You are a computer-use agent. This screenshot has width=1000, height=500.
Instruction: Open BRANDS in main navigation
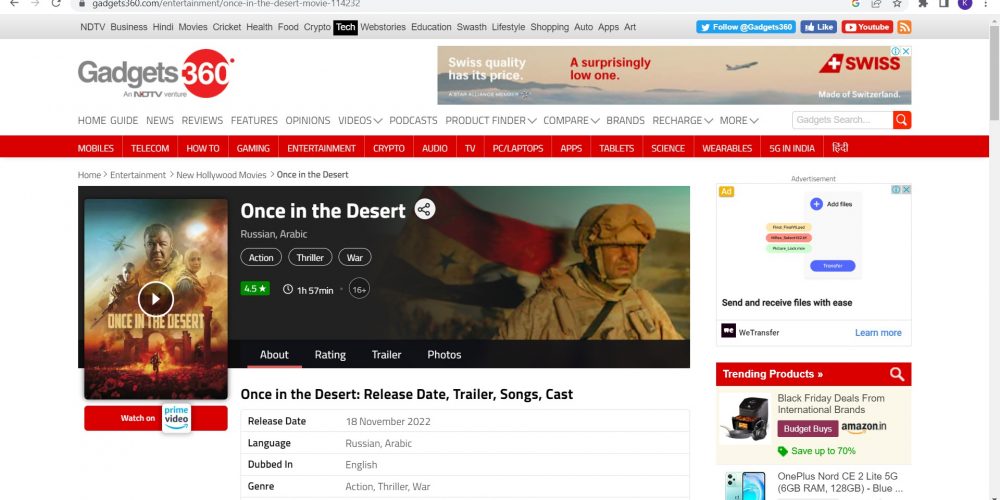pyautogui.click(x=625, y=121)
